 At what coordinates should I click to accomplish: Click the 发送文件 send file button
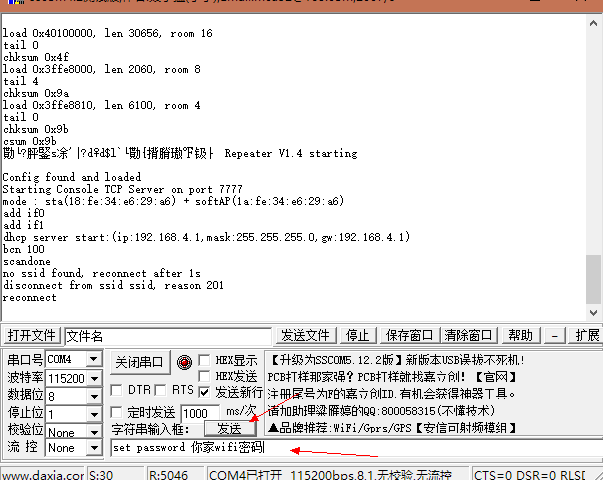305,335
